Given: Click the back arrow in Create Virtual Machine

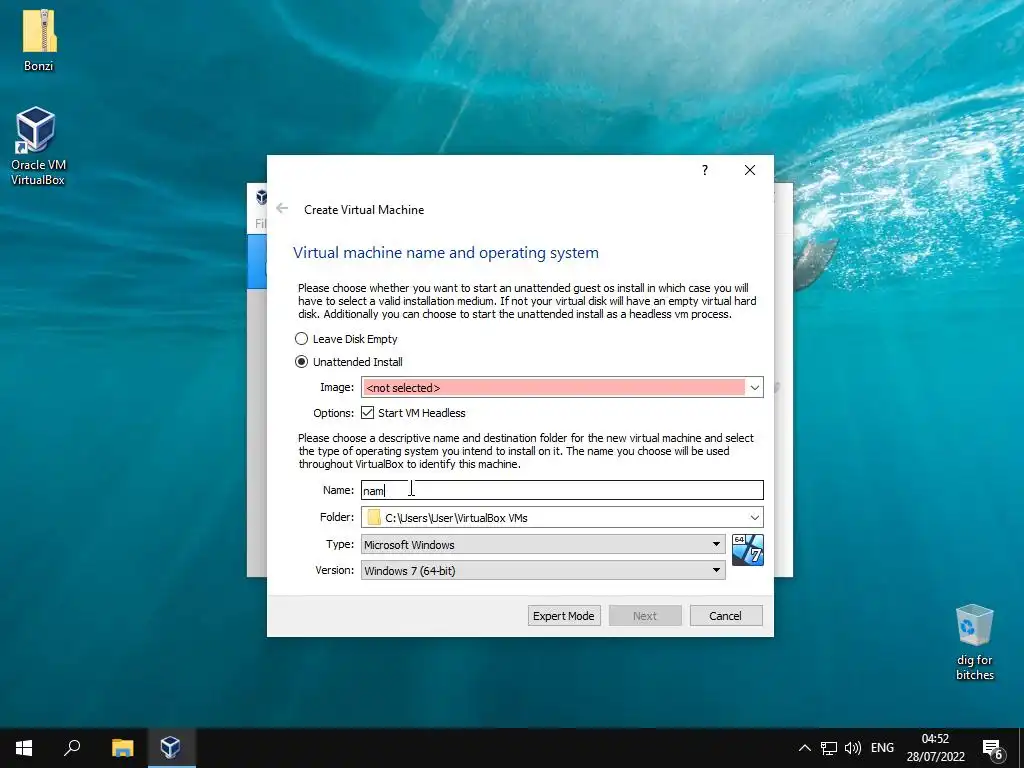Looking at the screenshot, I should (x=282, y=208).
